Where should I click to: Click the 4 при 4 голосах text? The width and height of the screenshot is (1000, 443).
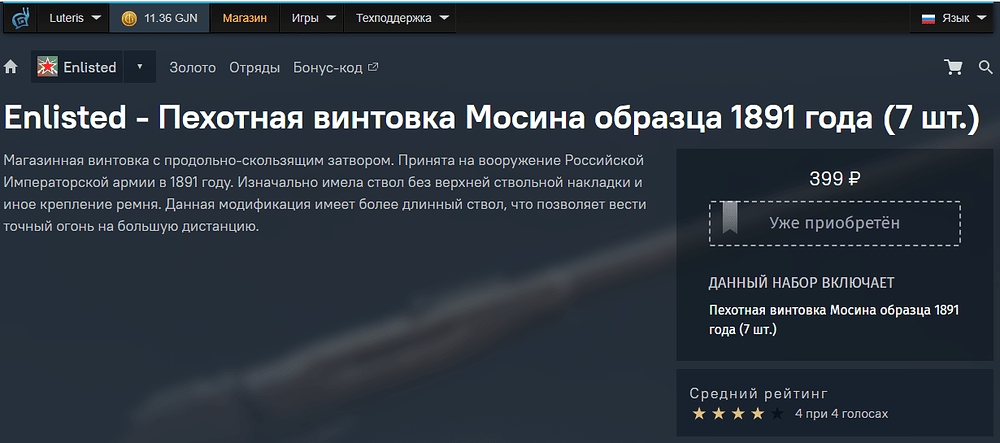[841, 414]
